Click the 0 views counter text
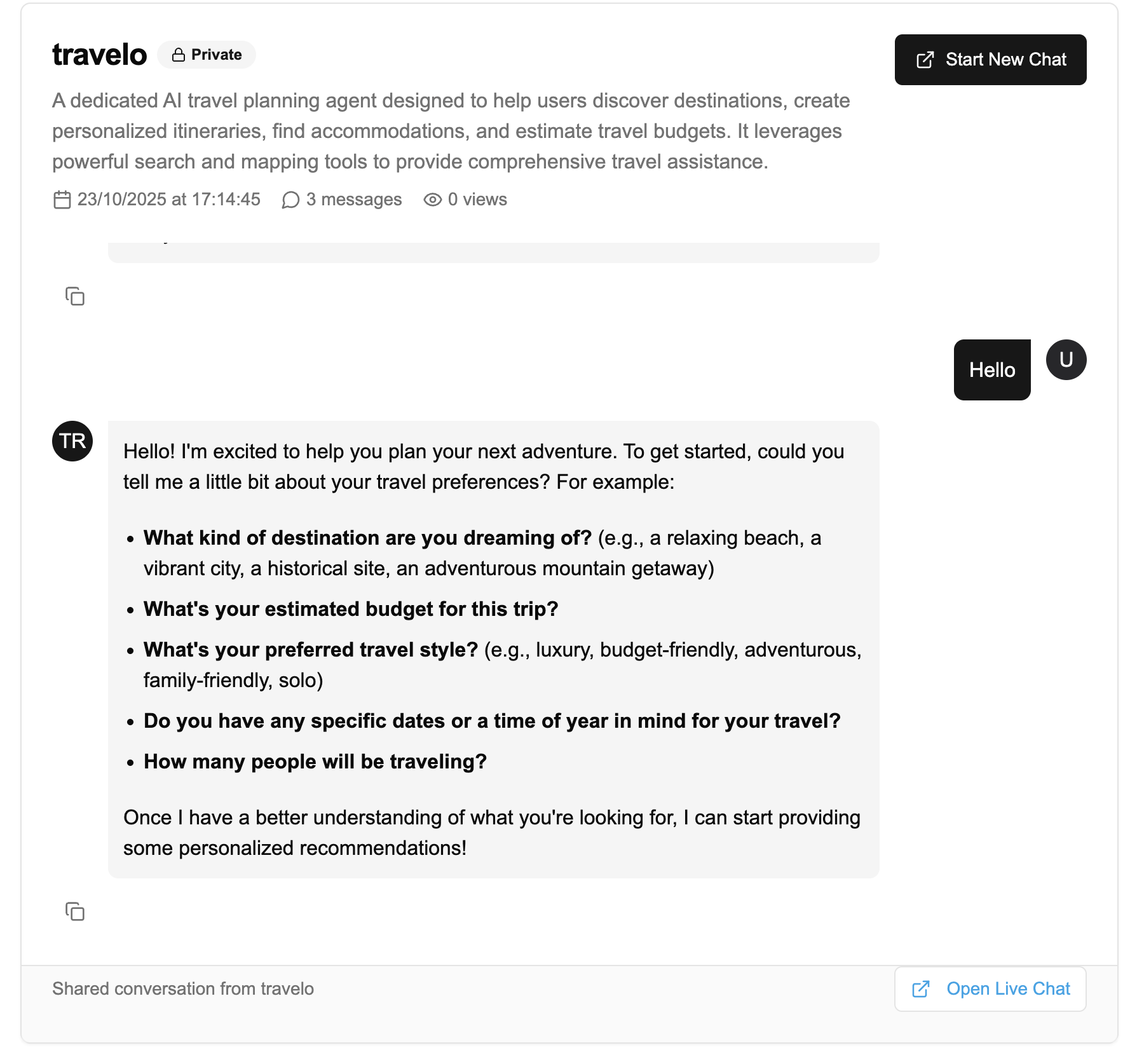Screen dimensions: 1144x1064 click(x=477, y=200)
